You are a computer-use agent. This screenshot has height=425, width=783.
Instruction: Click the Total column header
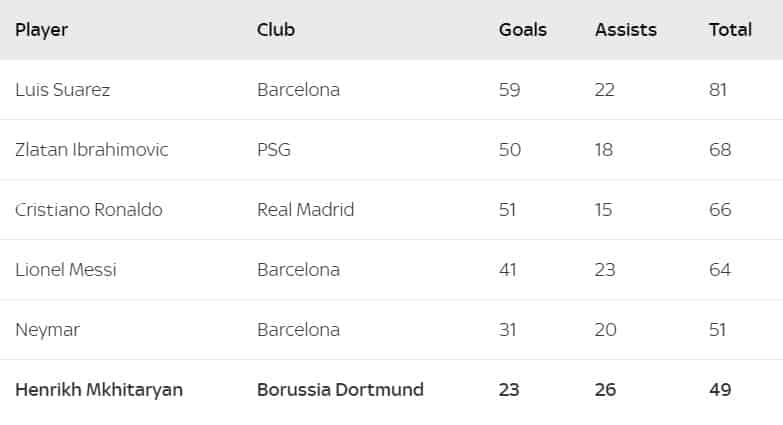(730, 30)
